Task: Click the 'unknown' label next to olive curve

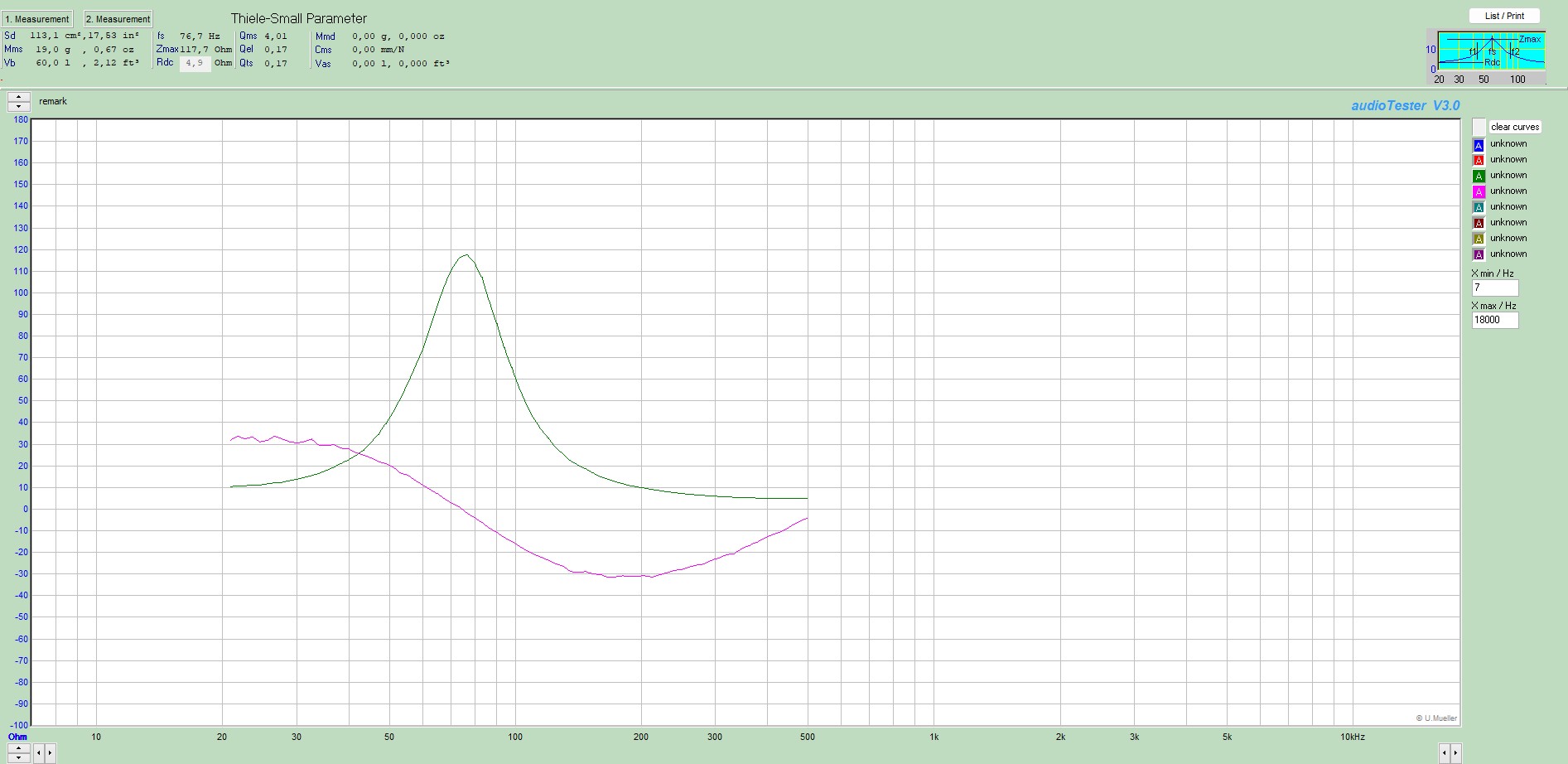Action: [x=1508, y=239]
